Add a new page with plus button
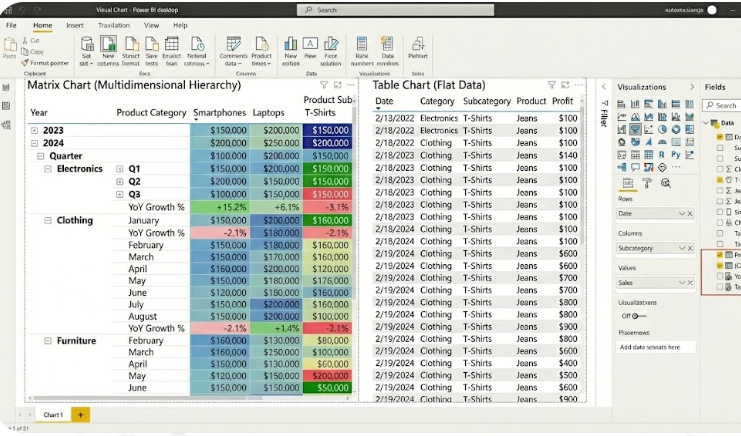The width and height of the screenshot is (741, 436). click(80, 414)
